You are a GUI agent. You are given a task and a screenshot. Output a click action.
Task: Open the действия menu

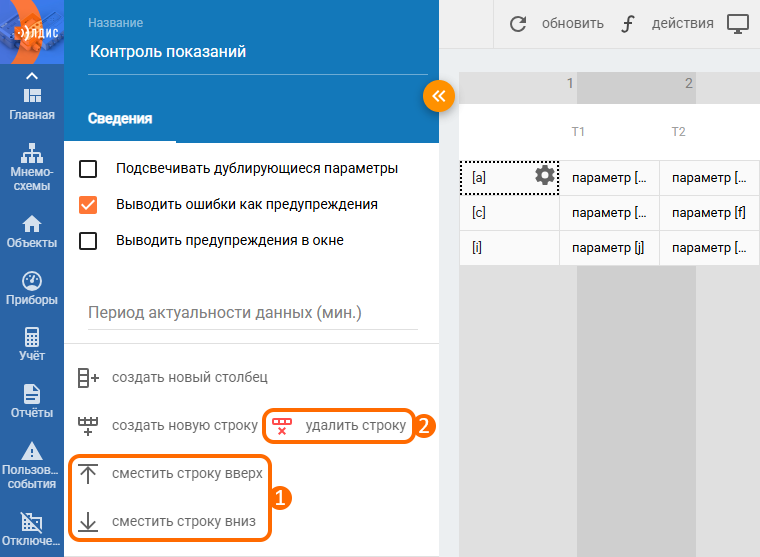(682, 23)
